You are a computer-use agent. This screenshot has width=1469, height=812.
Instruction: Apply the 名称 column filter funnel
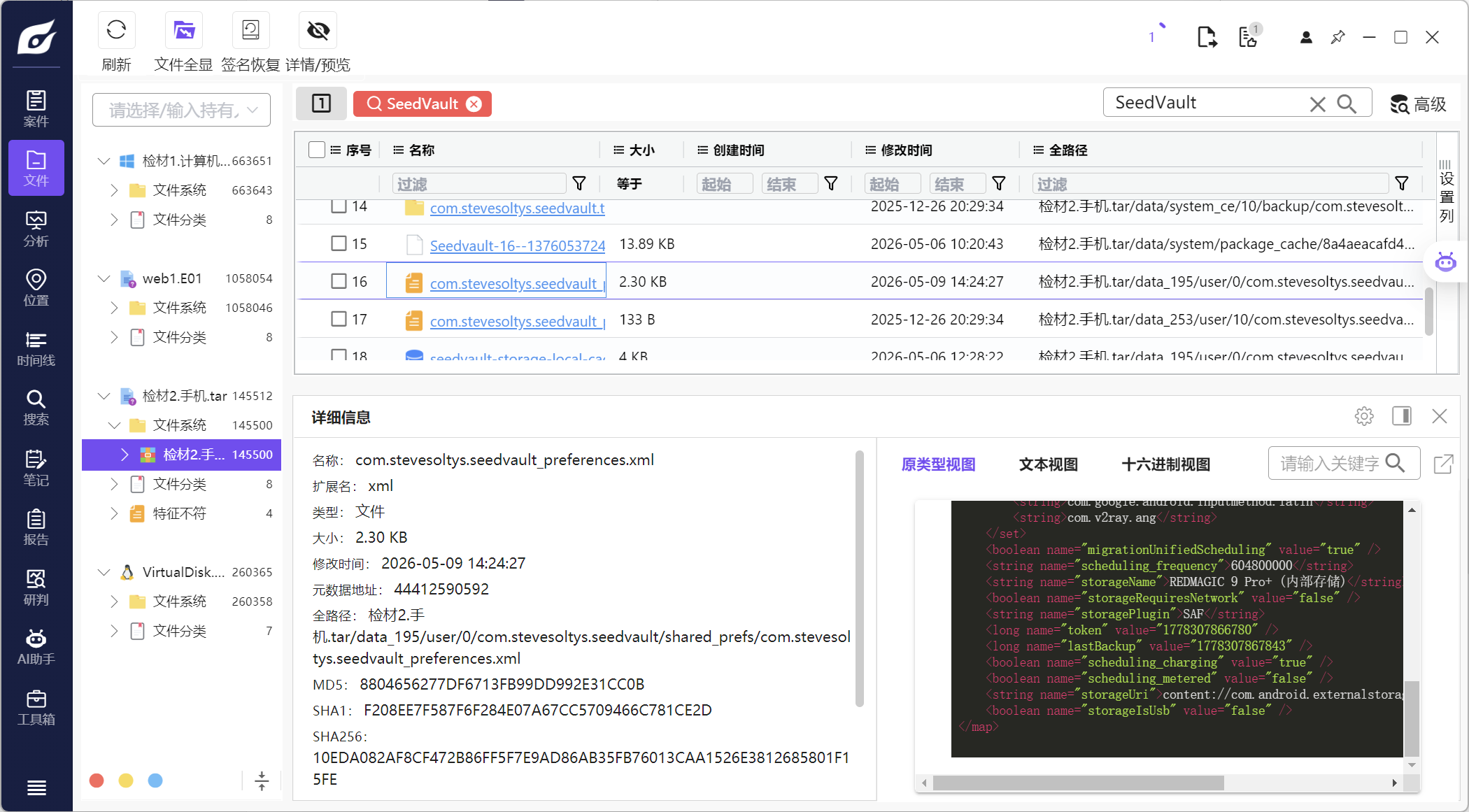pyautogui.click(x=579, y=184)
